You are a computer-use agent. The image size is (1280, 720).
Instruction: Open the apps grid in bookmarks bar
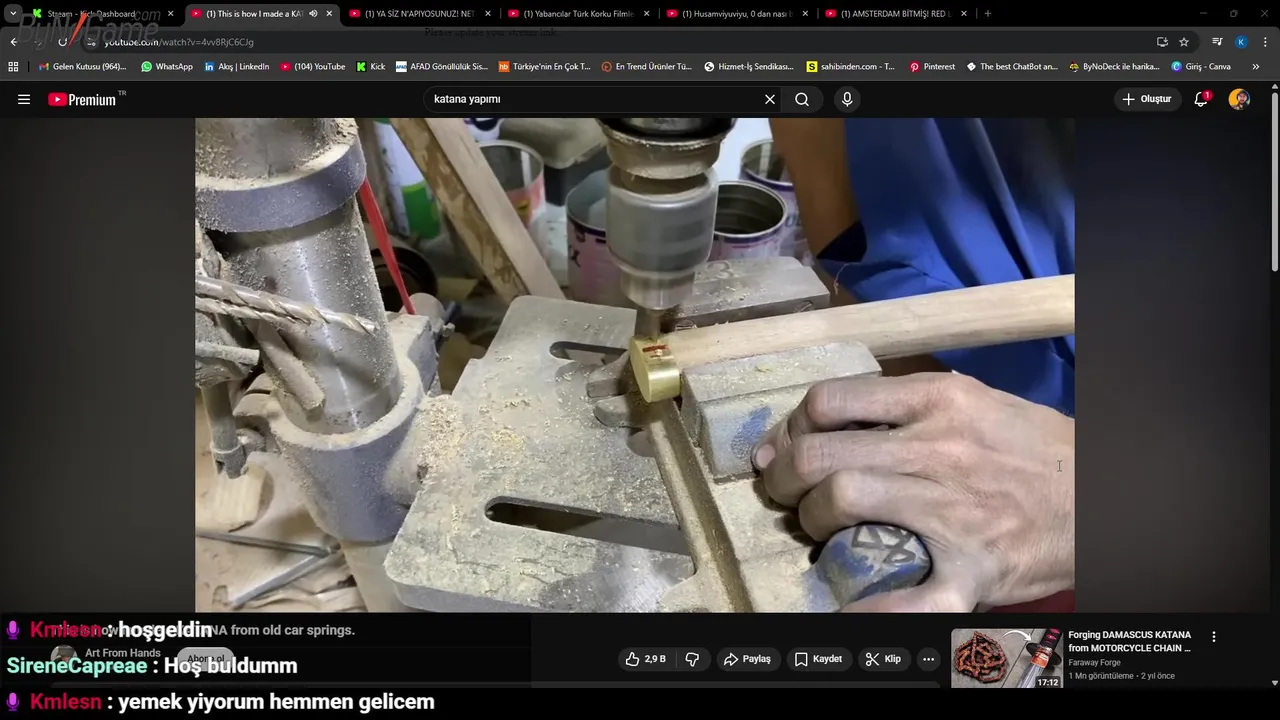pyautogui.click(x=13, y=67)
